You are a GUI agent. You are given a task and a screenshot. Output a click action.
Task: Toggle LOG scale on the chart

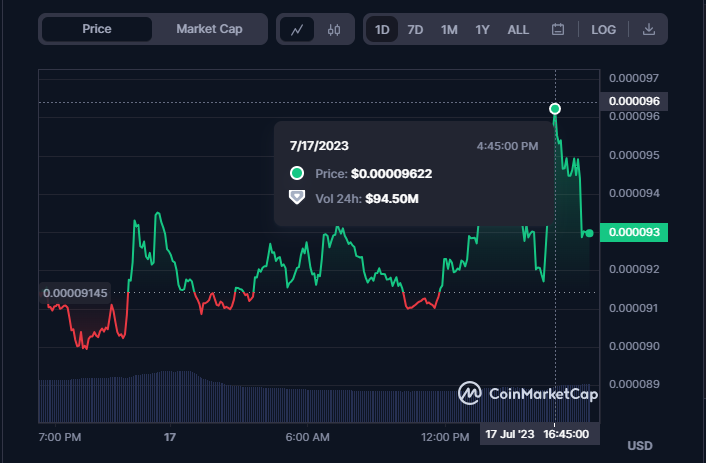point(603,30)
